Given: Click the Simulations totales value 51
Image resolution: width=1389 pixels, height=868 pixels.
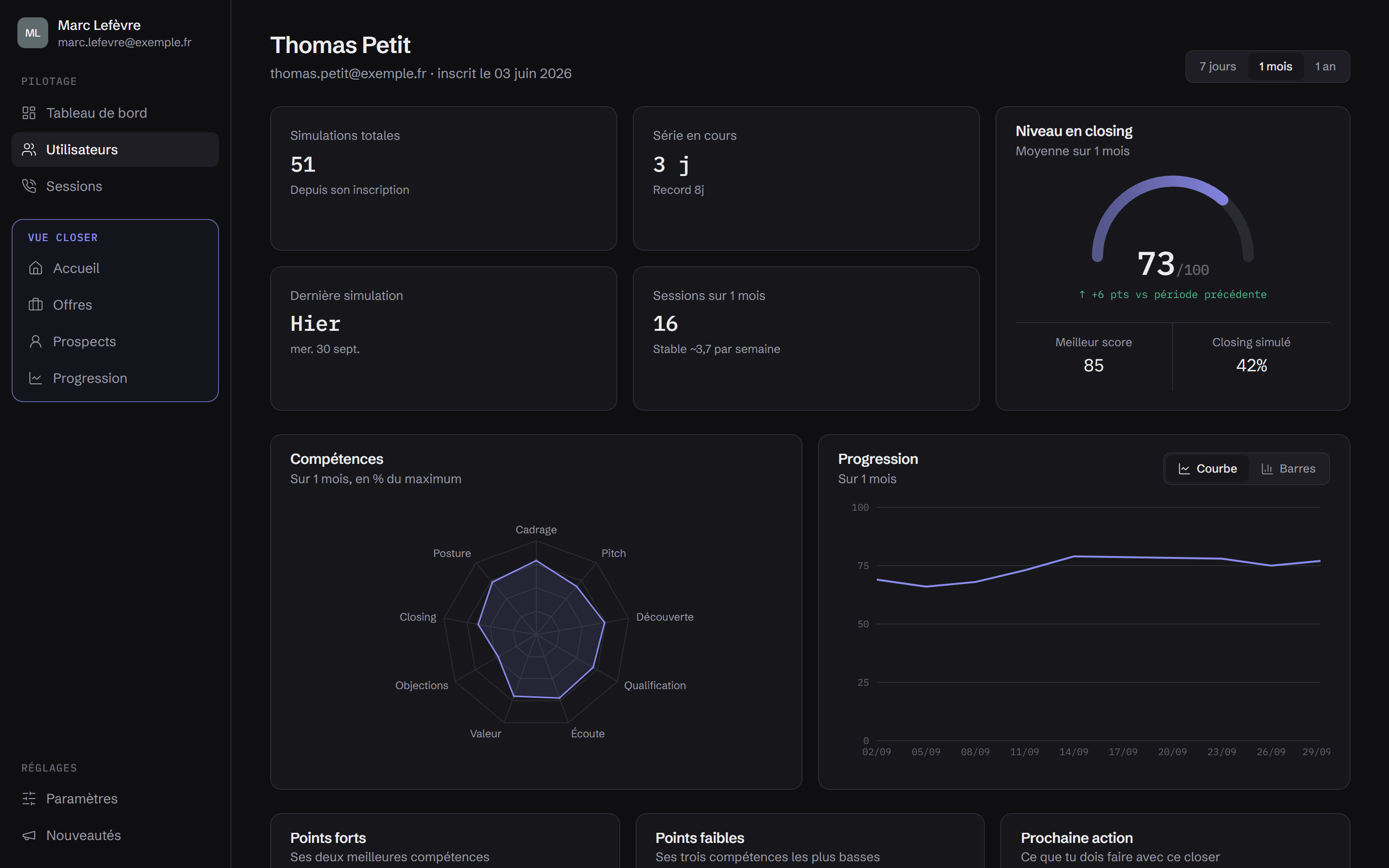Looking at the screenshot, I should (303, 165).
